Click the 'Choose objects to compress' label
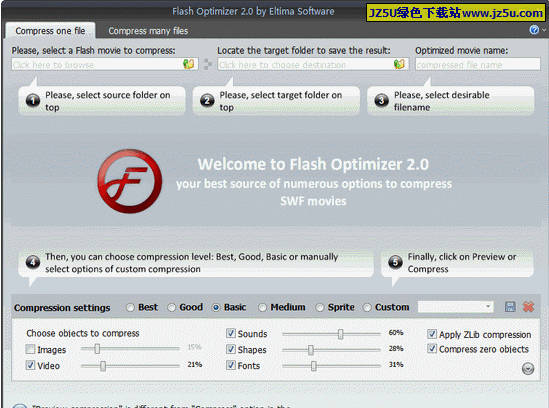This screenshot has height=408, width=549. [83, 333]
